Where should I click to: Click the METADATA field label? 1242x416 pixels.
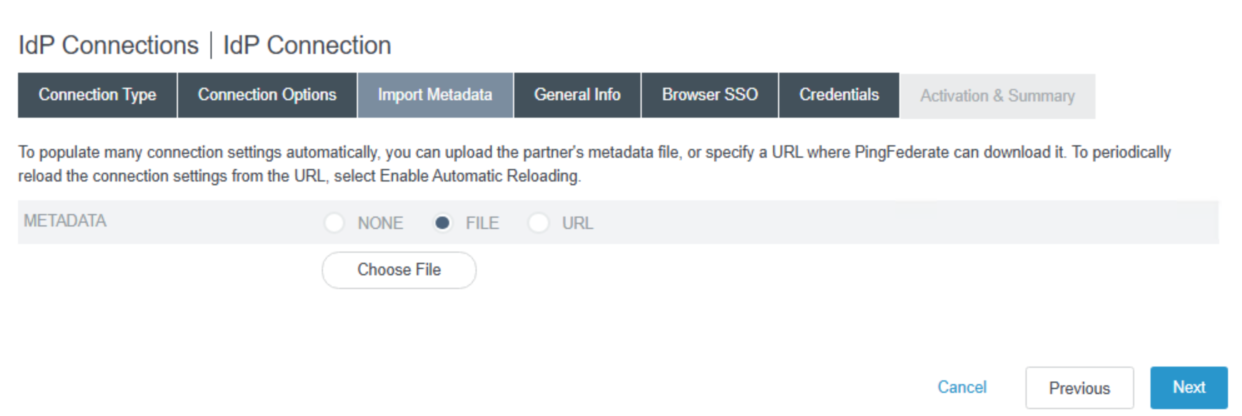click(x=64, y=221)
